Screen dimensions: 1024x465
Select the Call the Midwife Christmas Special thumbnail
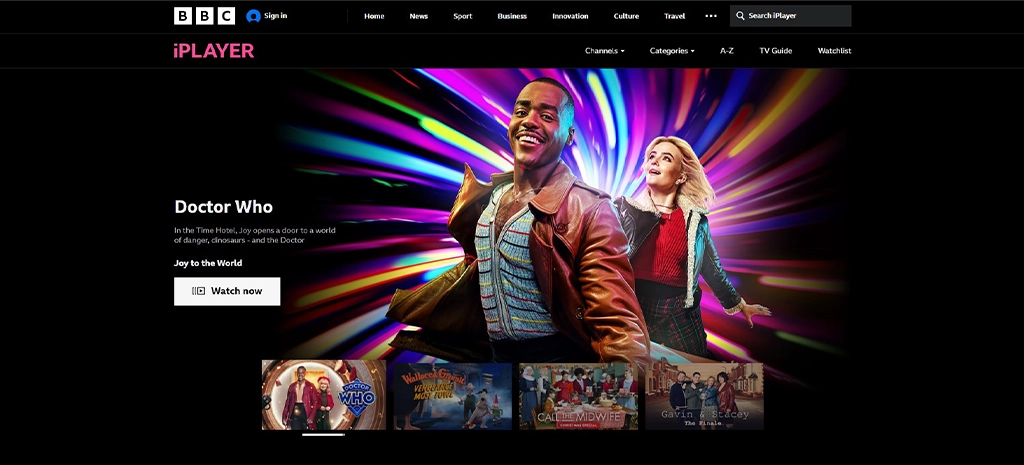[579, 396]
